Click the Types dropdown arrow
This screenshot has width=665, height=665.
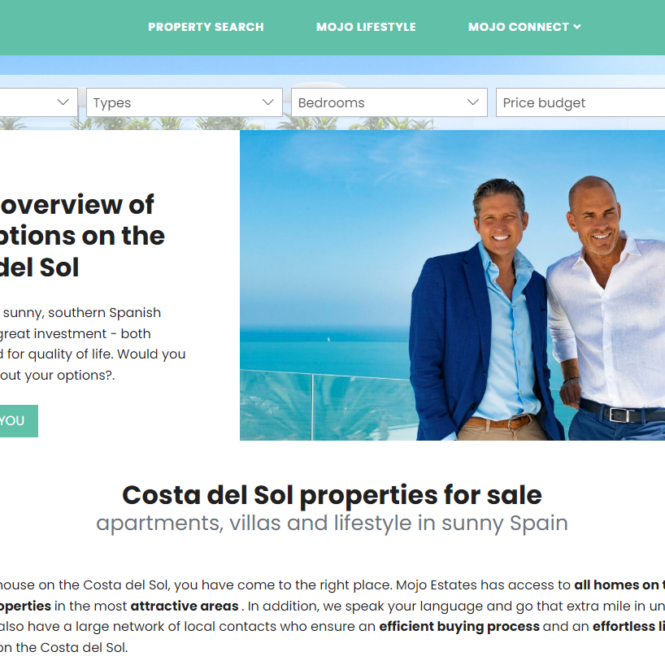pyautogui.click(x=268, y=102)
